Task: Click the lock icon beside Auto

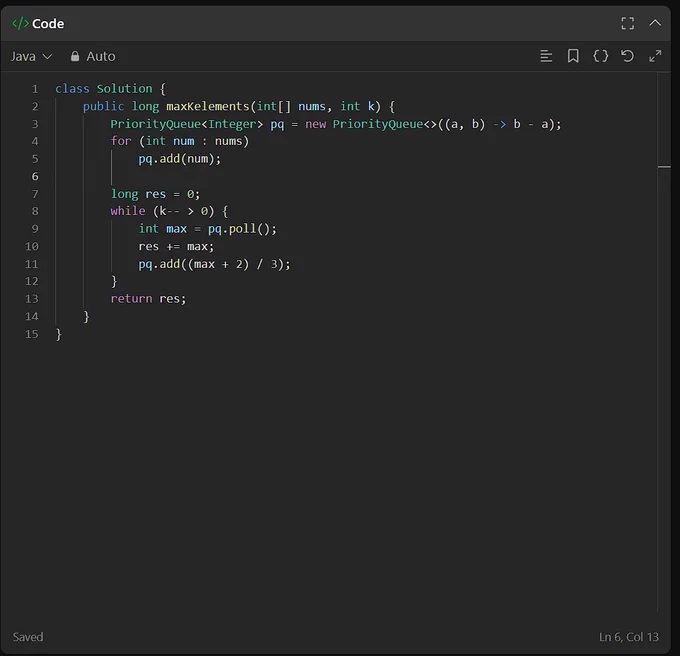Action: 75,56
